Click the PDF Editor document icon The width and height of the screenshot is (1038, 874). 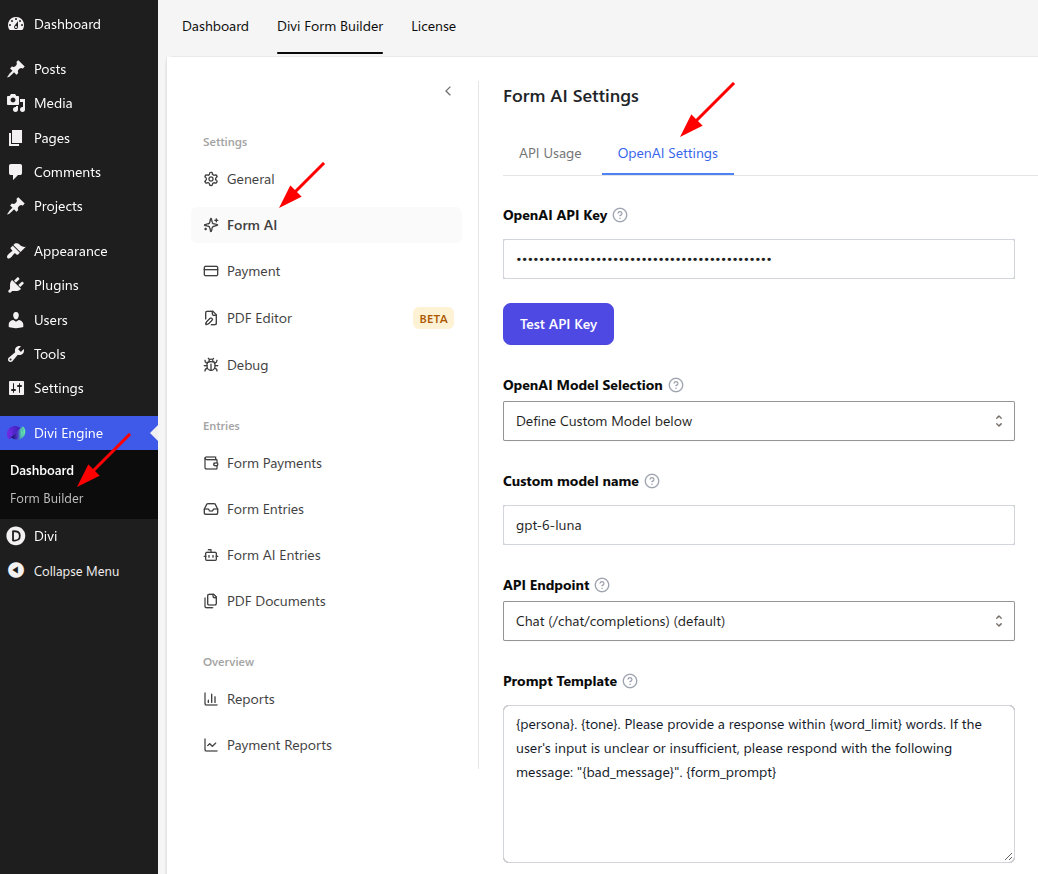coord(211,318)
